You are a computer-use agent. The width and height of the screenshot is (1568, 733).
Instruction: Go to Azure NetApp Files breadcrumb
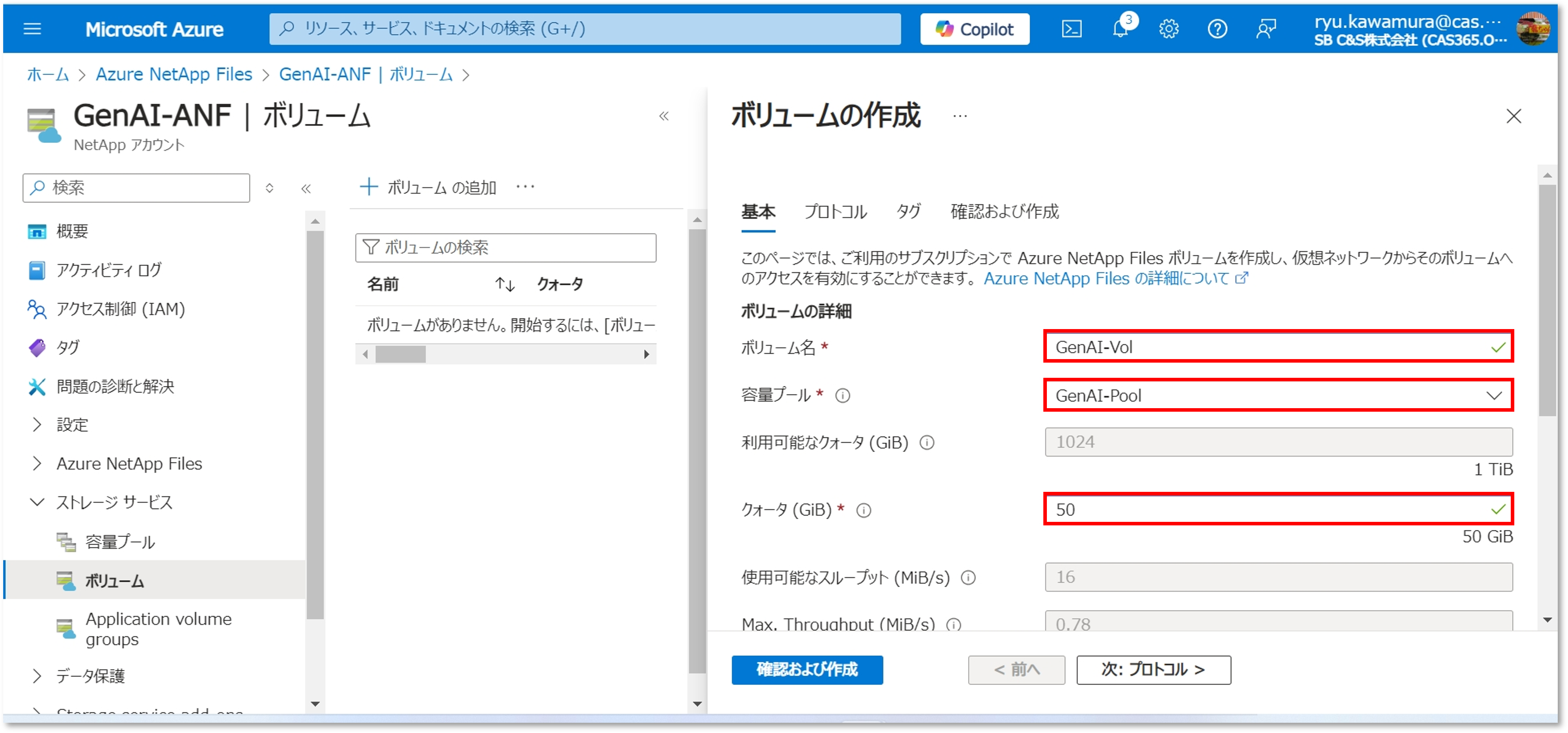[x=174, y=74]
